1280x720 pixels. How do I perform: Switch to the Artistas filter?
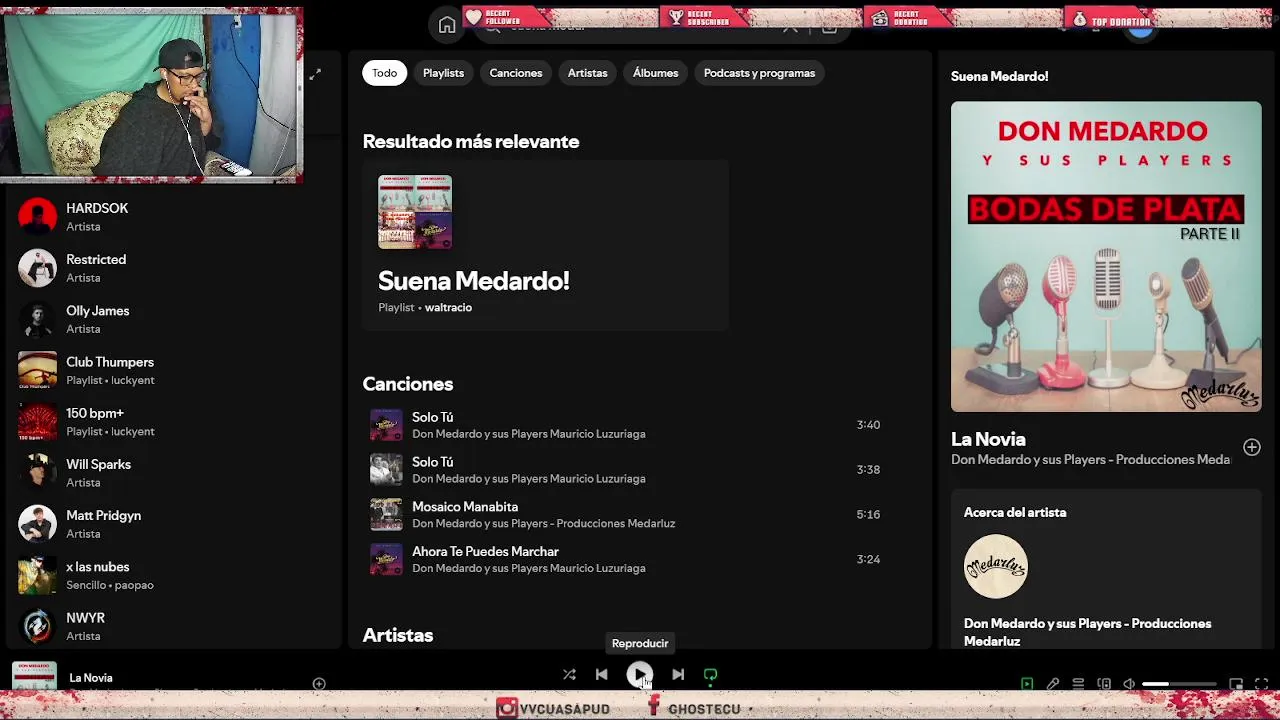(x=588, y=73)
